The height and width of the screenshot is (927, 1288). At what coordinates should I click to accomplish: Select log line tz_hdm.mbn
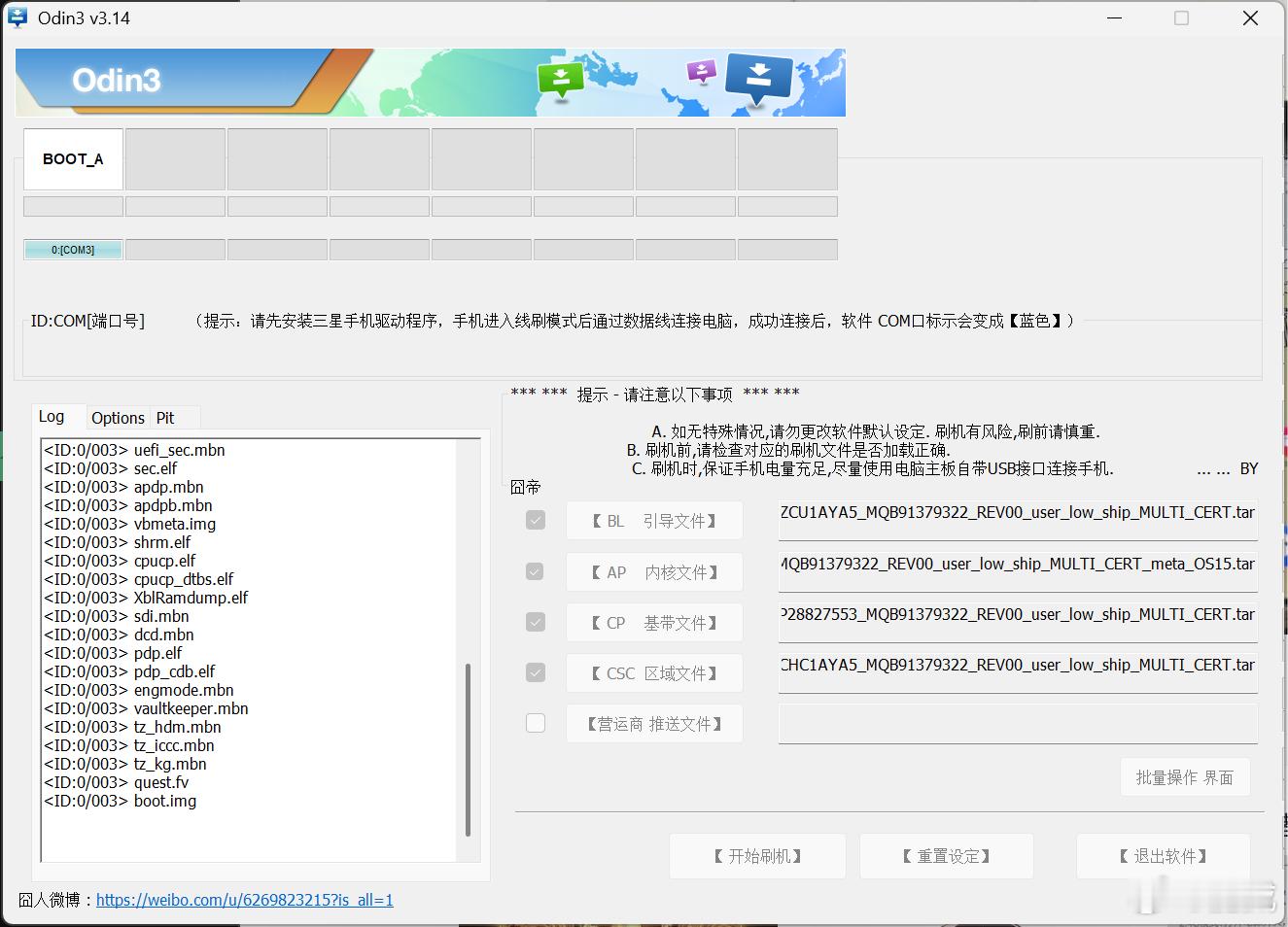[132, 727]
